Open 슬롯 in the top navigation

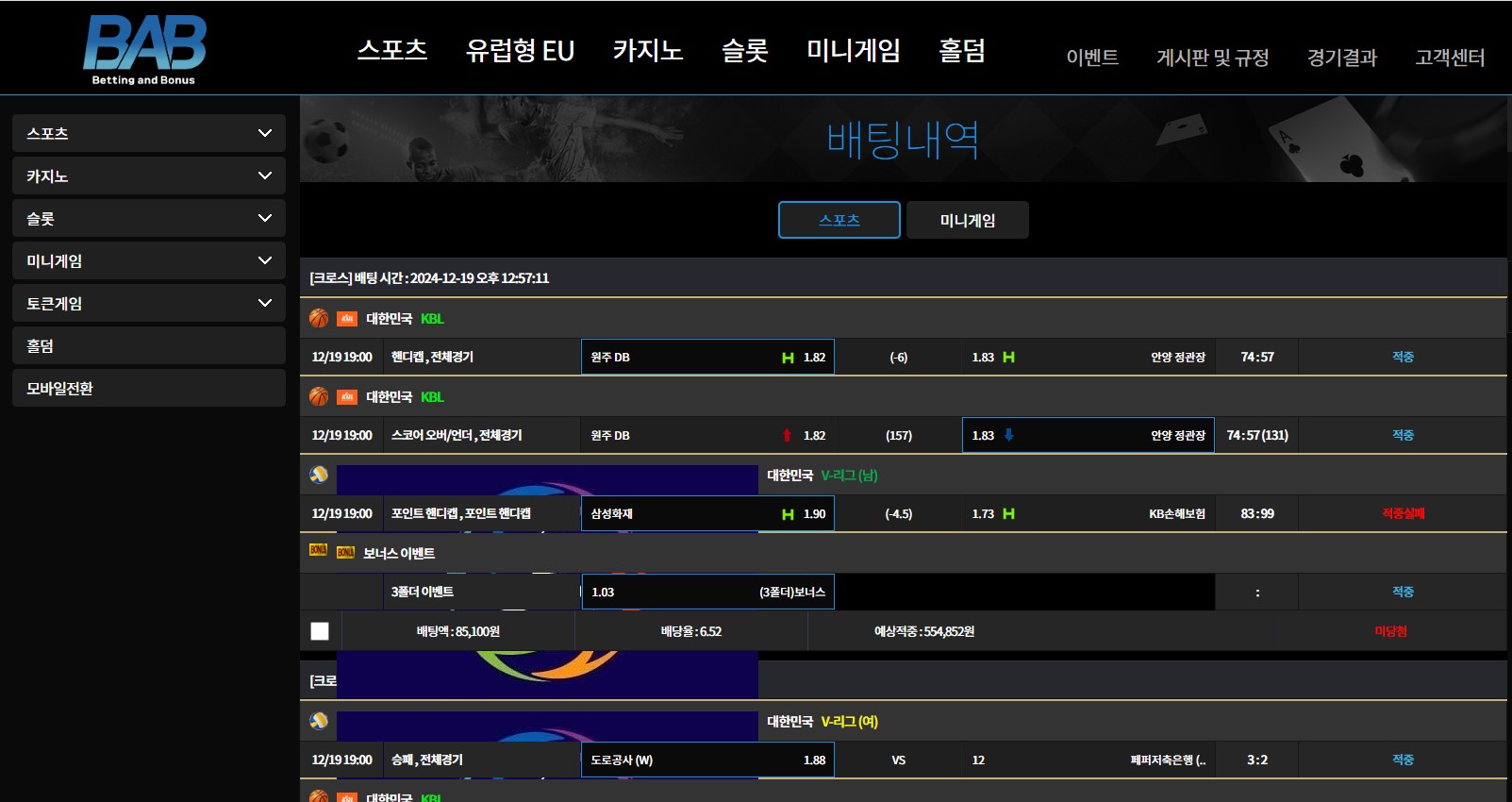pos(745,50)
